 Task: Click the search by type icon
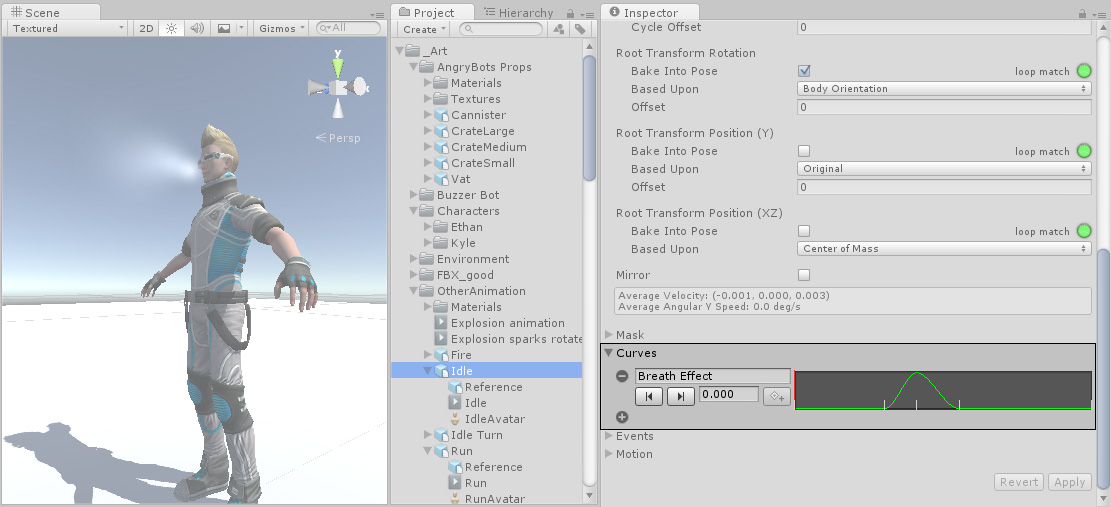[559, 30]
